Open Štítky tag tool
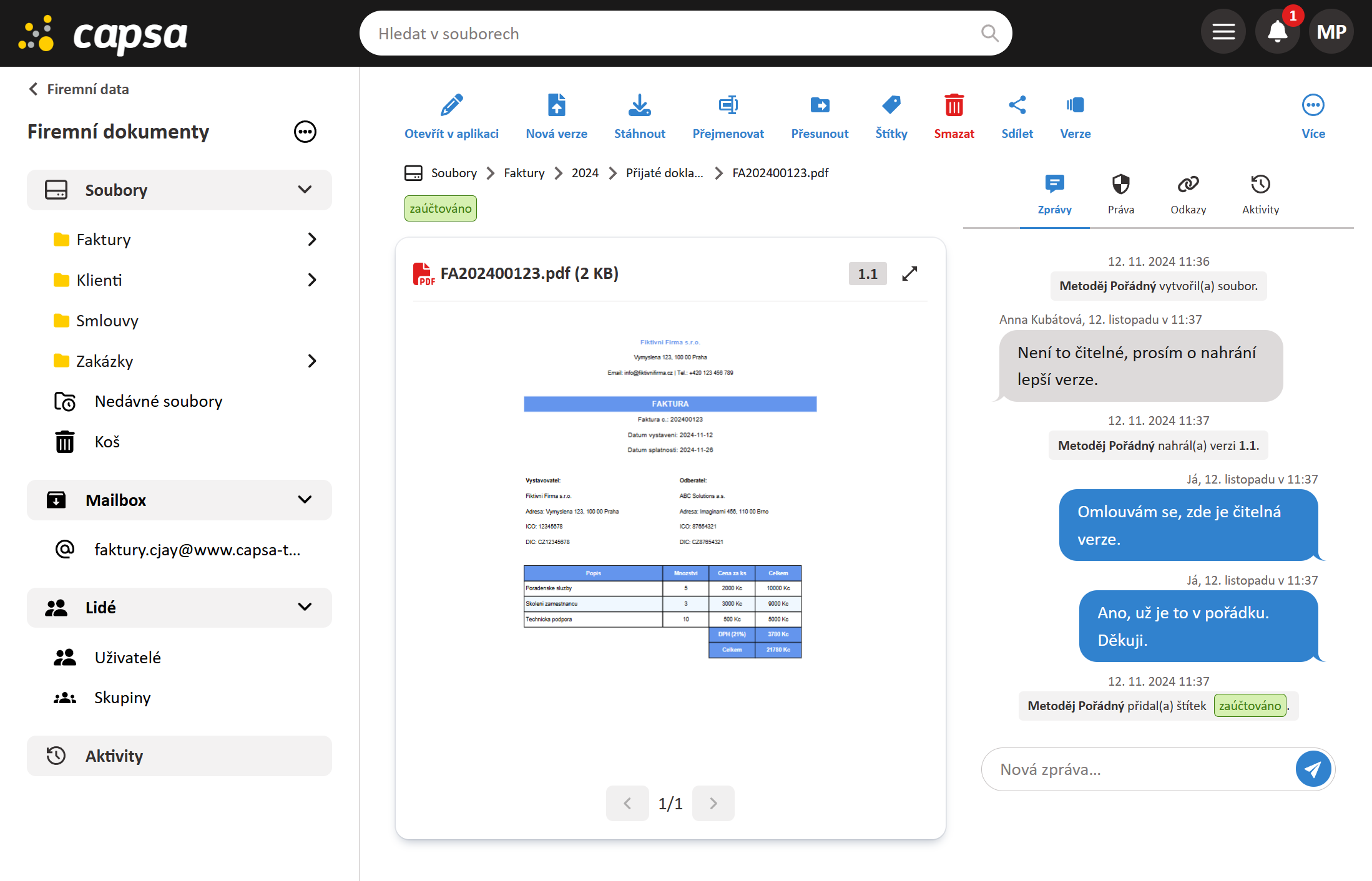This screenshot has height=881, width=1372. [891, 105]
